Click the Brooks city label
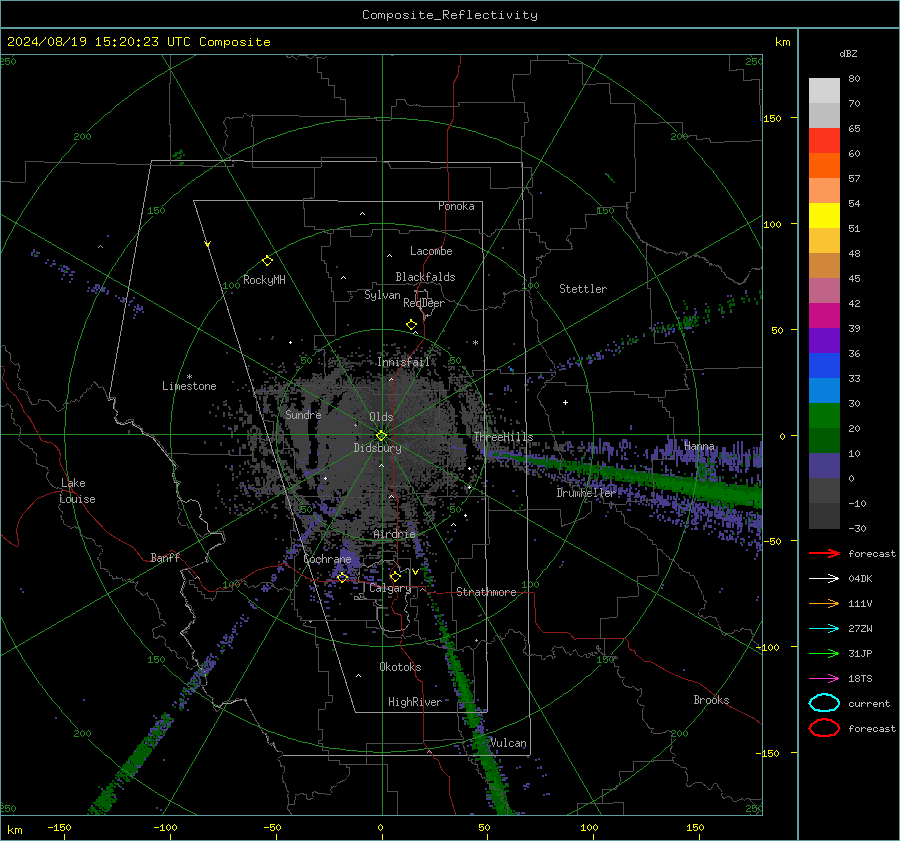This screenshot has height=841, width=900. (x=711, y=700)
